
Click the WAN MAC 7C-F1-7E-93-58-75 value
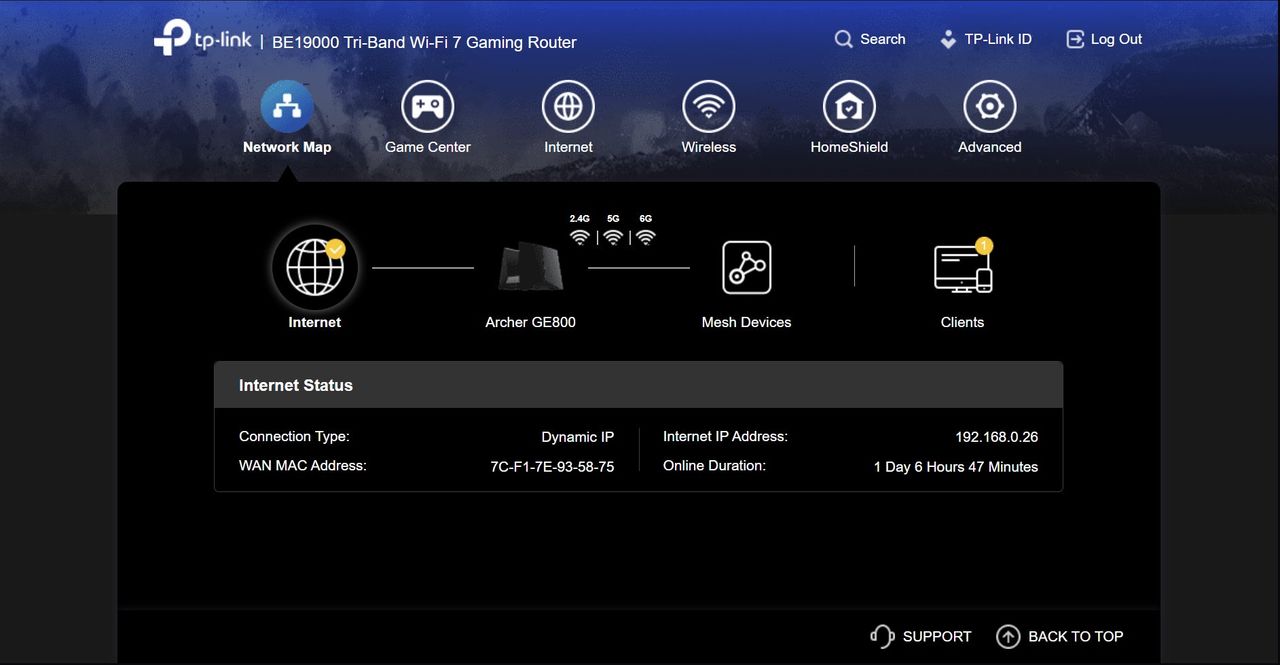(x=552, y=467)
